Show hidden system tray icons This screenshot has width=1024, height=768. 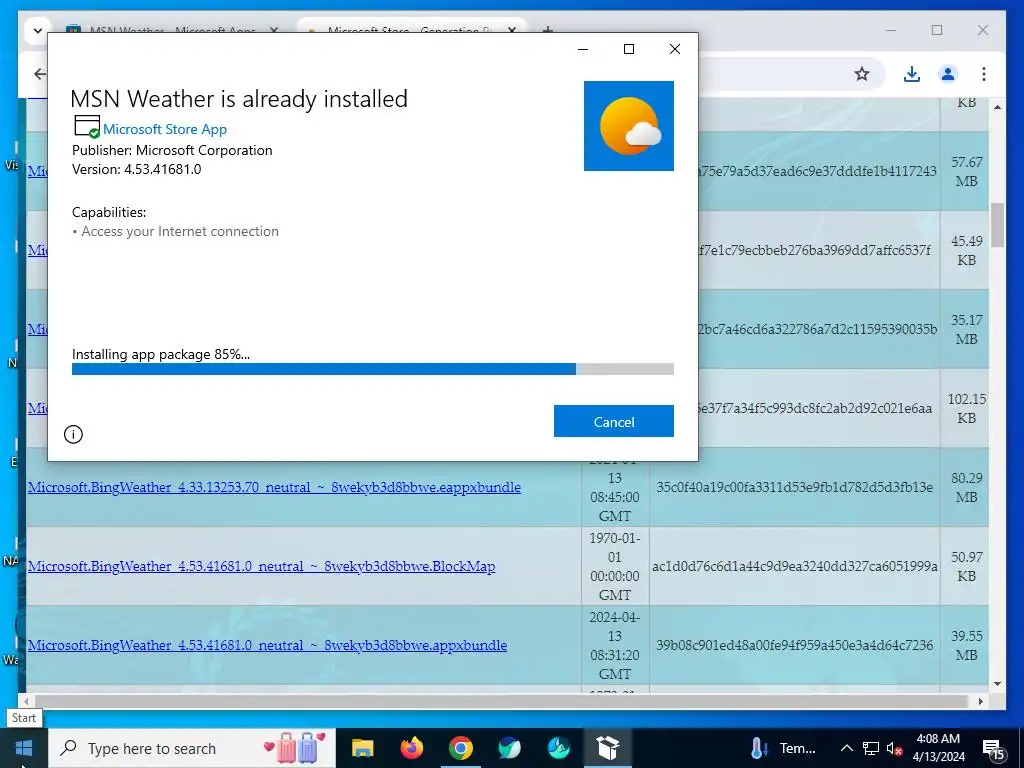(846, 748)
